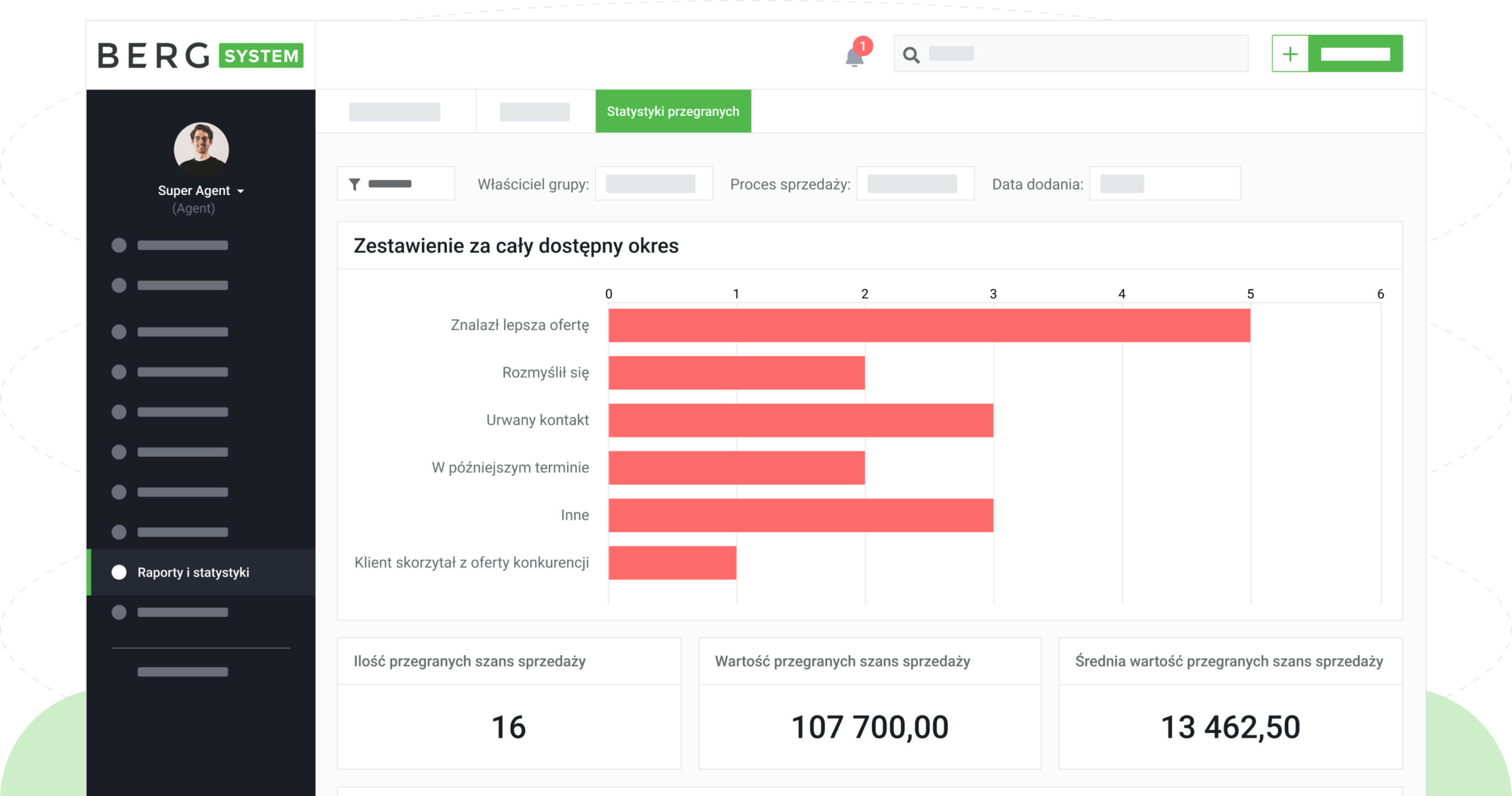The image size is (1512, 796).
Task: Open the Data dodania filter field
Action: click(1165, 184)
